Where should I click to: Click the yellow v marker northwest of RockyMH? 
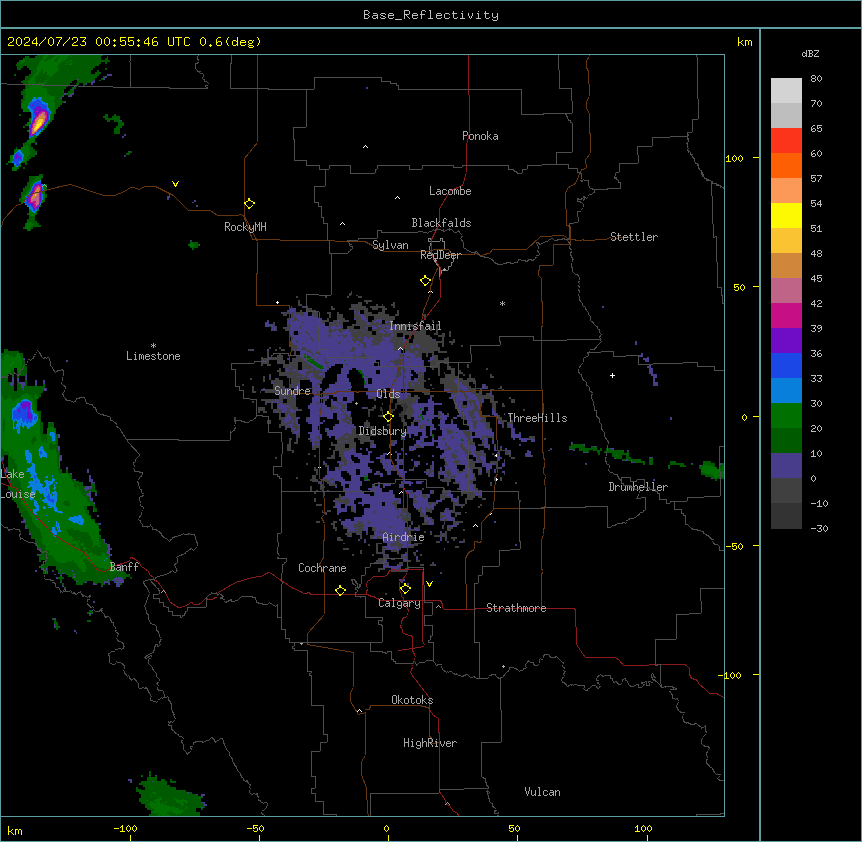click(x=175, y=184)
